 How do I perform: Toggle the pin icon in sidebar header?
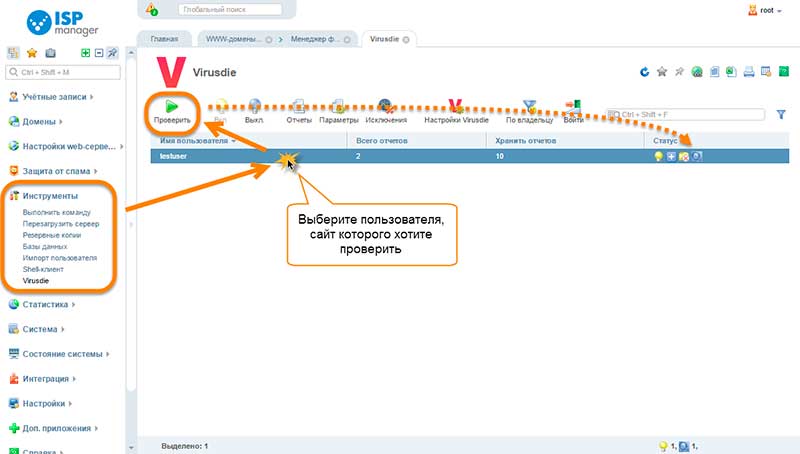coord(112,53)
